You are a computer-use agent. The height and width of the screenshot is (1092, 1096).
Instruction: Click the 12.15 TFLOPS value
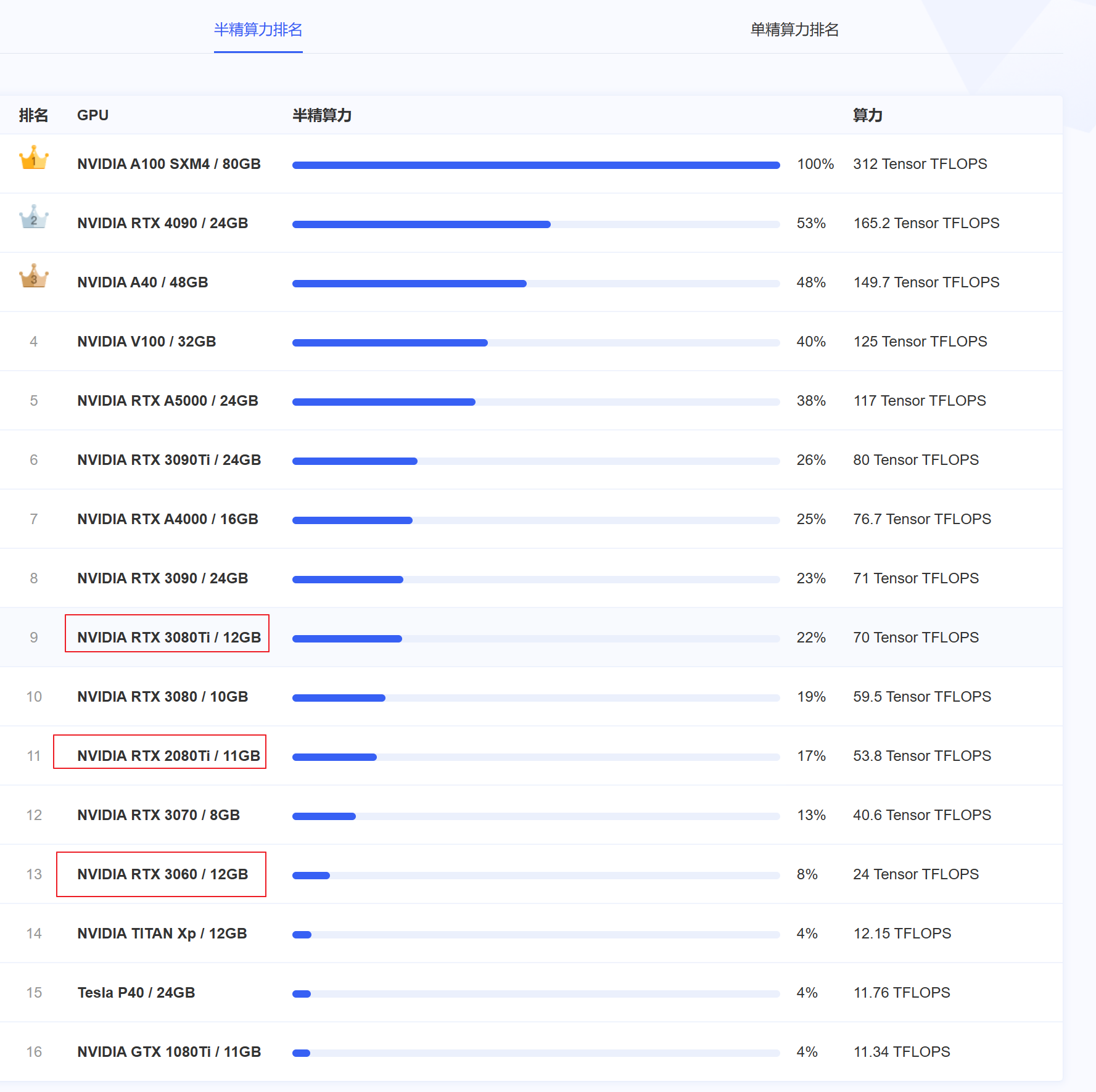coord(902,934)
